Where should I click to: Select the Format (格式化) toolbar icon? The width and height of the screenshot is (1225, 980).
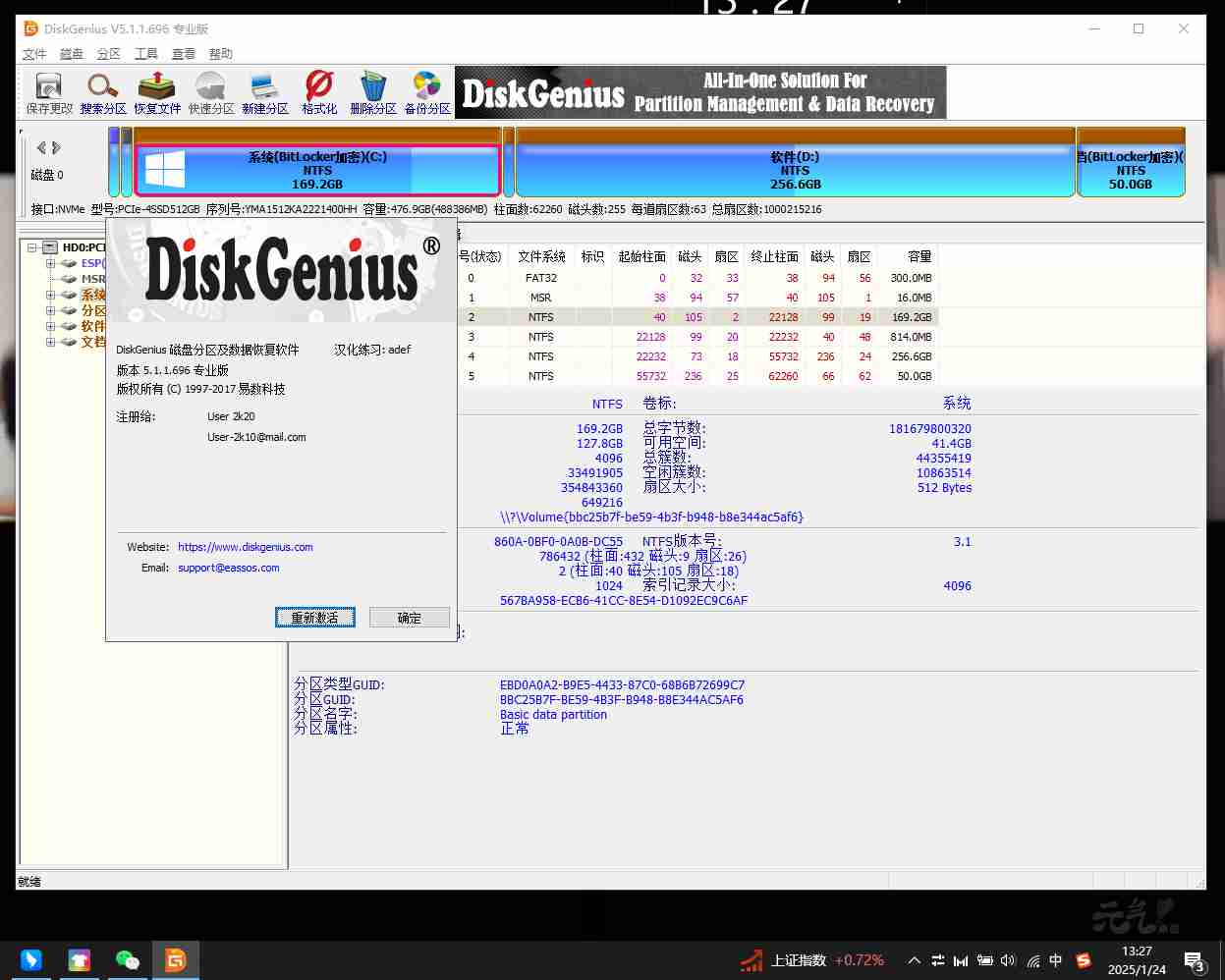coord(319,92)
